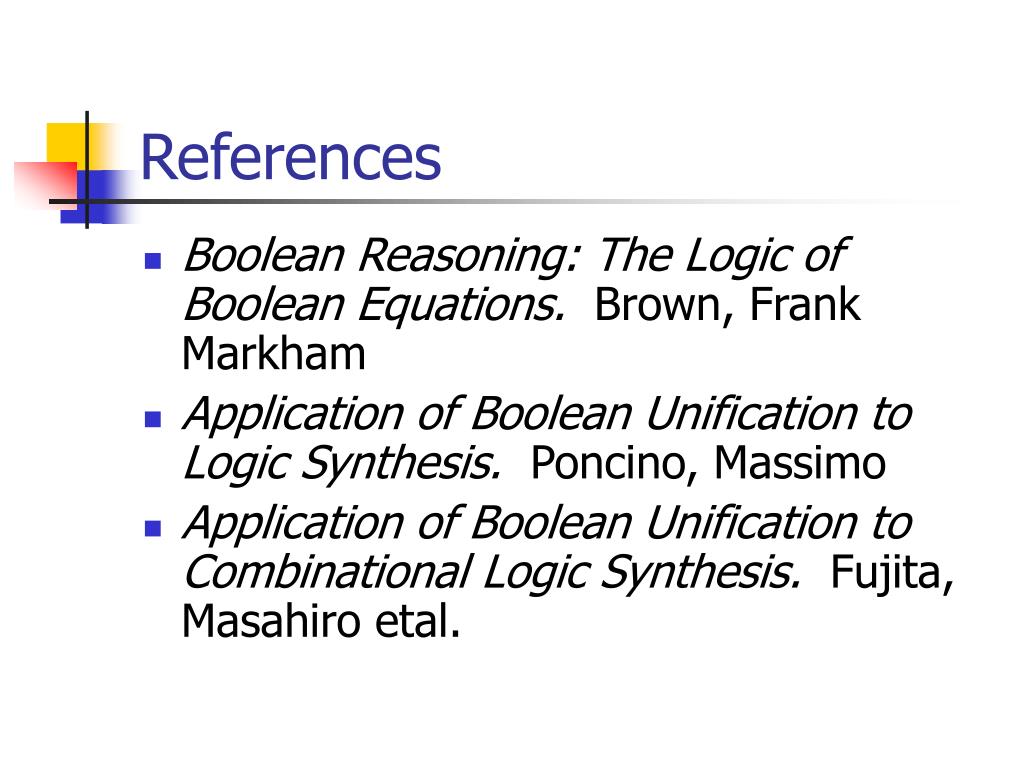Click author name 'Brown, Frank'
The height and width of the screenshot is (768, 1024).
point(728,305)
